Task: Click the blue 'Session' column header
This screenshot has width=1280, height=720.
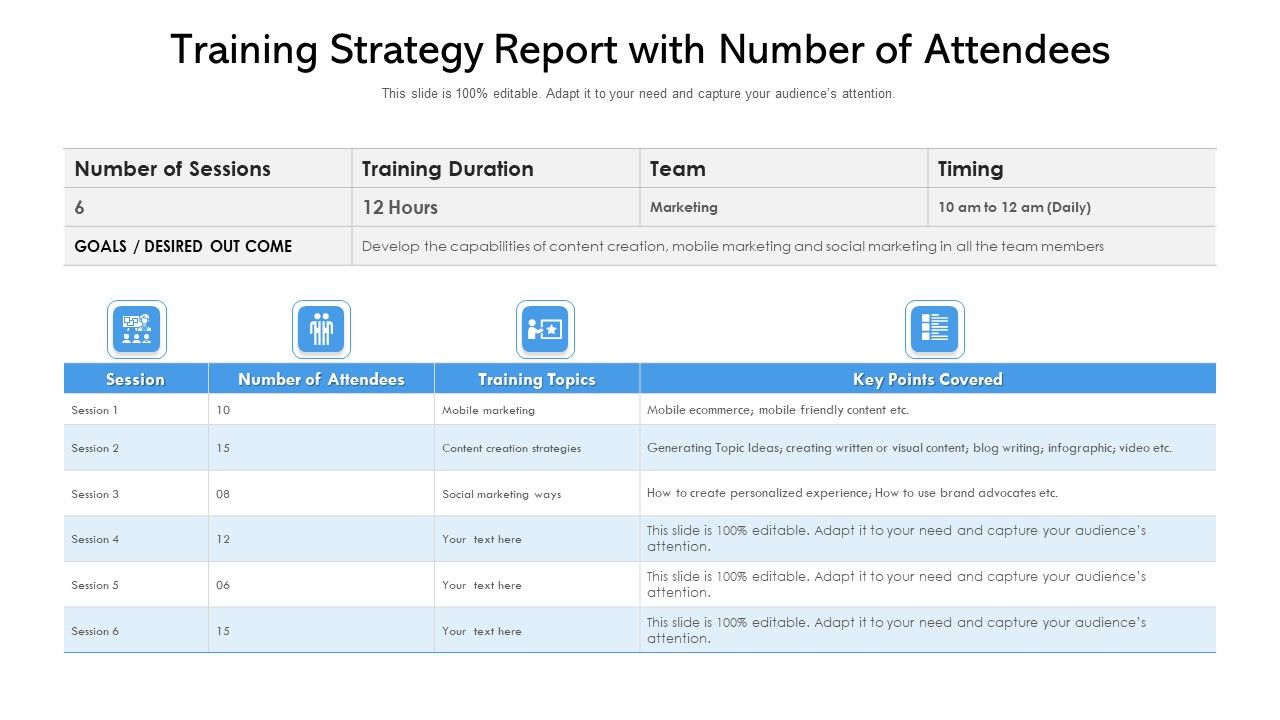Action: pos(136,379)
